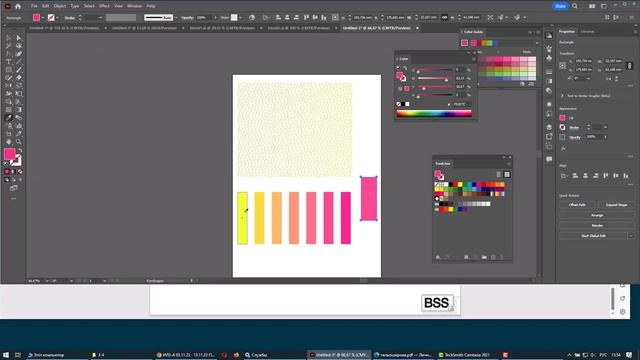640x360 pixels.
Task: Click the Recolor quick action button
Action: (x=597, y=225)
